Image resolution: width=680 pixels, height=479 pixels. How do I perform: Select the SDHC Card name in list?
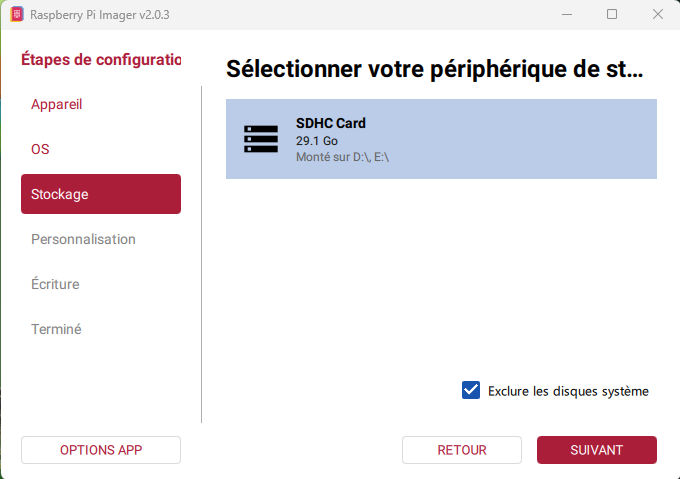point(331,123)
